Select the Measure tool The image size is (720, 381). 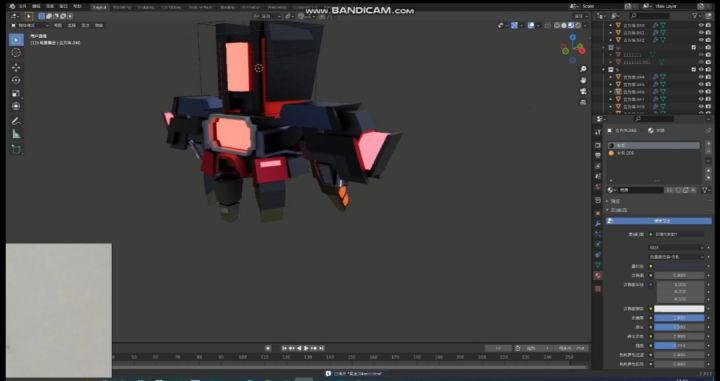(x=16, y=134)
